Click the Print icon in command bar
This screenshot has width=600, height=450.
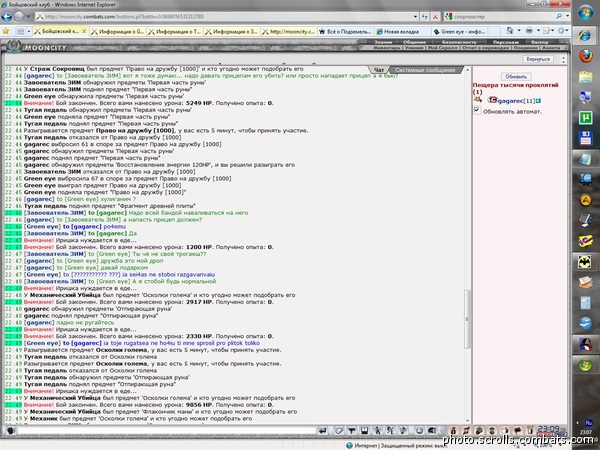point(529,31)
